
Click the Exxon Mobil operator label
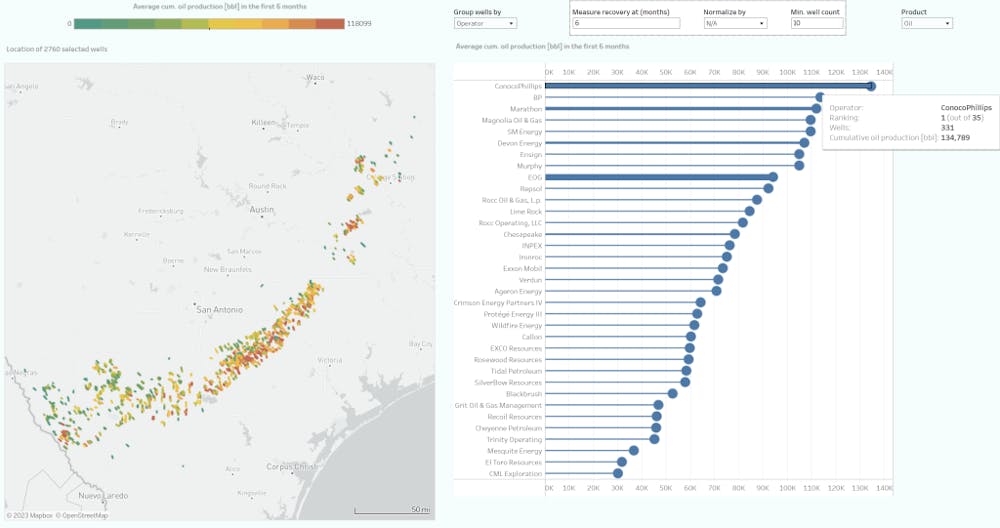tap(522, 268)
